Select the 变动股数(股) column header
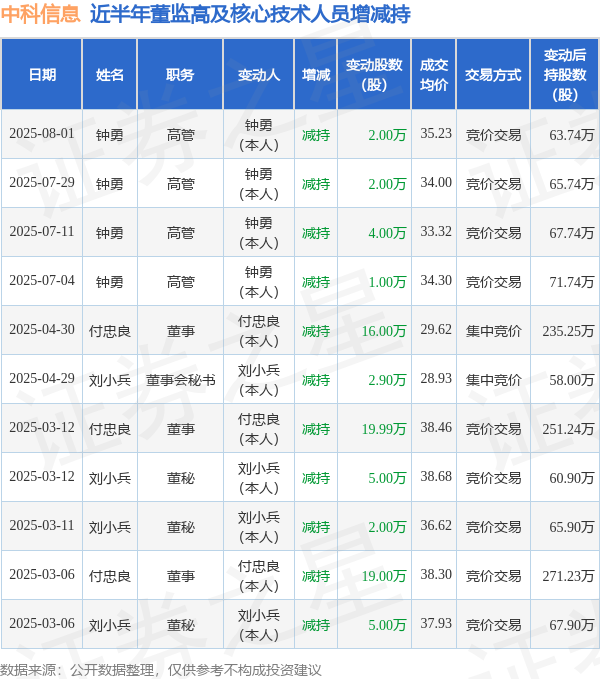Viewport: 600px width, 679px height. (374, 75)
